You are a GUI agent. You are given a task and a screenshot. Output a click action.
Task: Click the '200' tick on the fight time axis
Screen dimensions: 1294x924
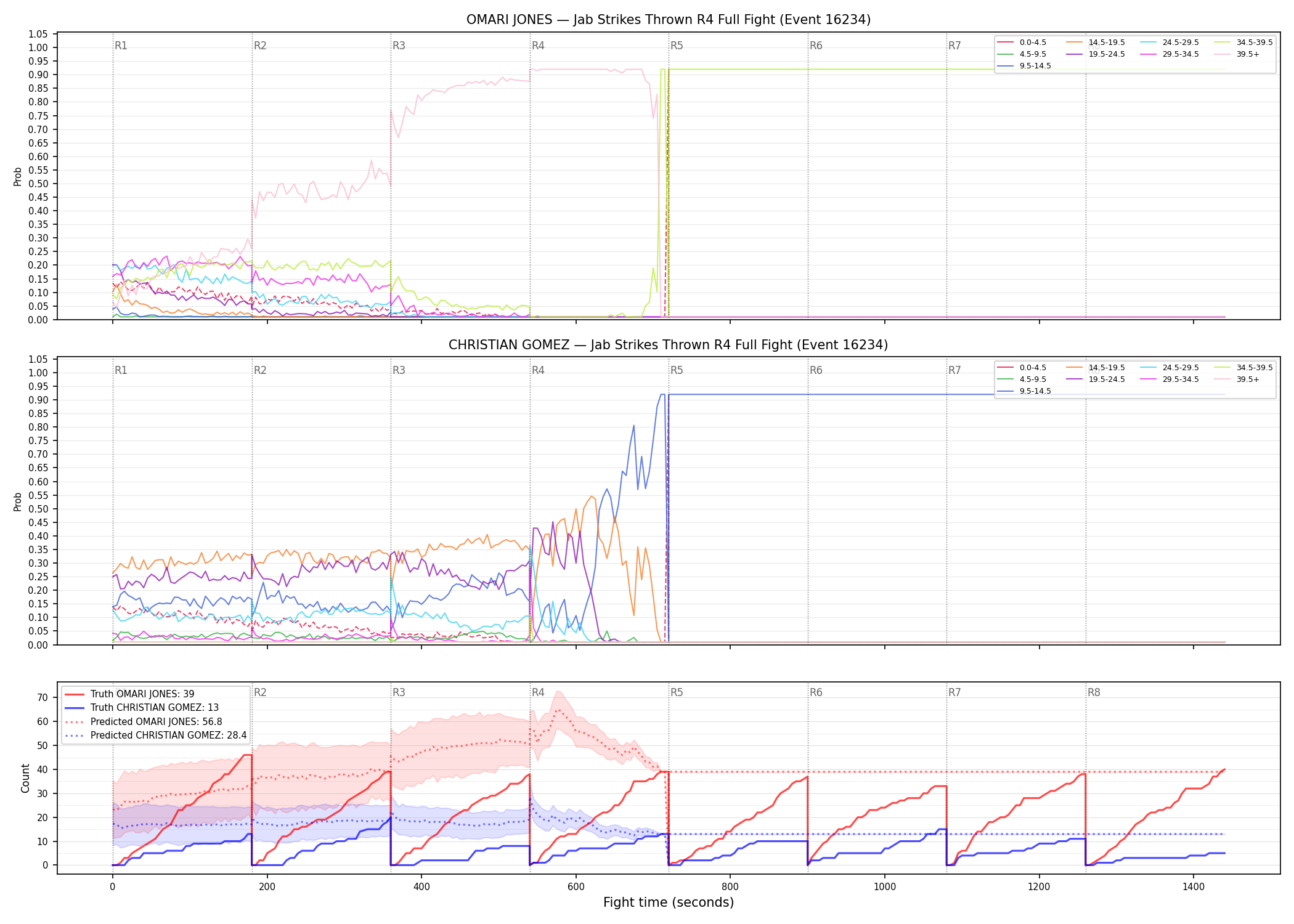pos(267,886)
